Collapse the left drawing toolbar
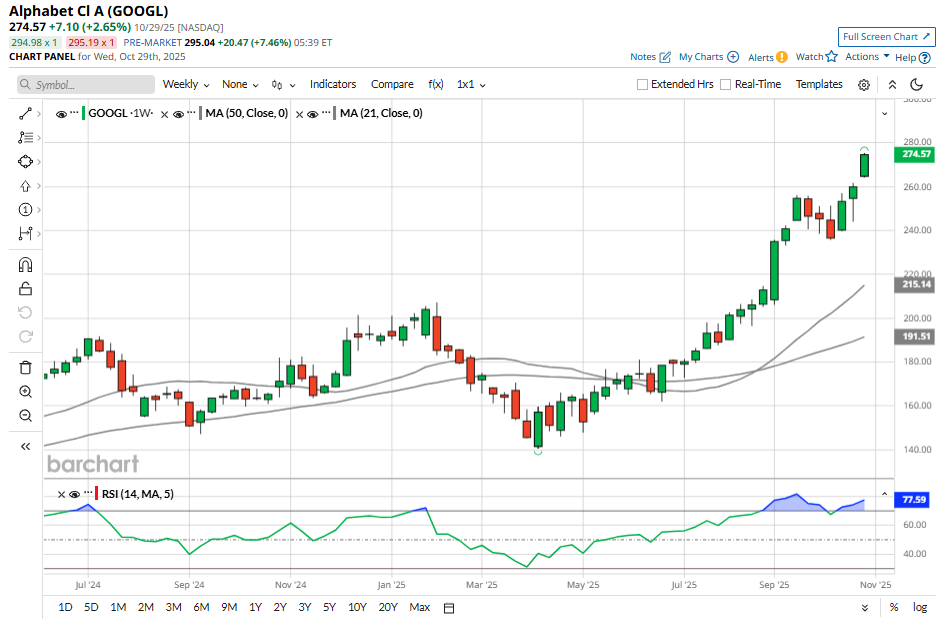Viewport: 947px width, 636px height. coord(26,446)
